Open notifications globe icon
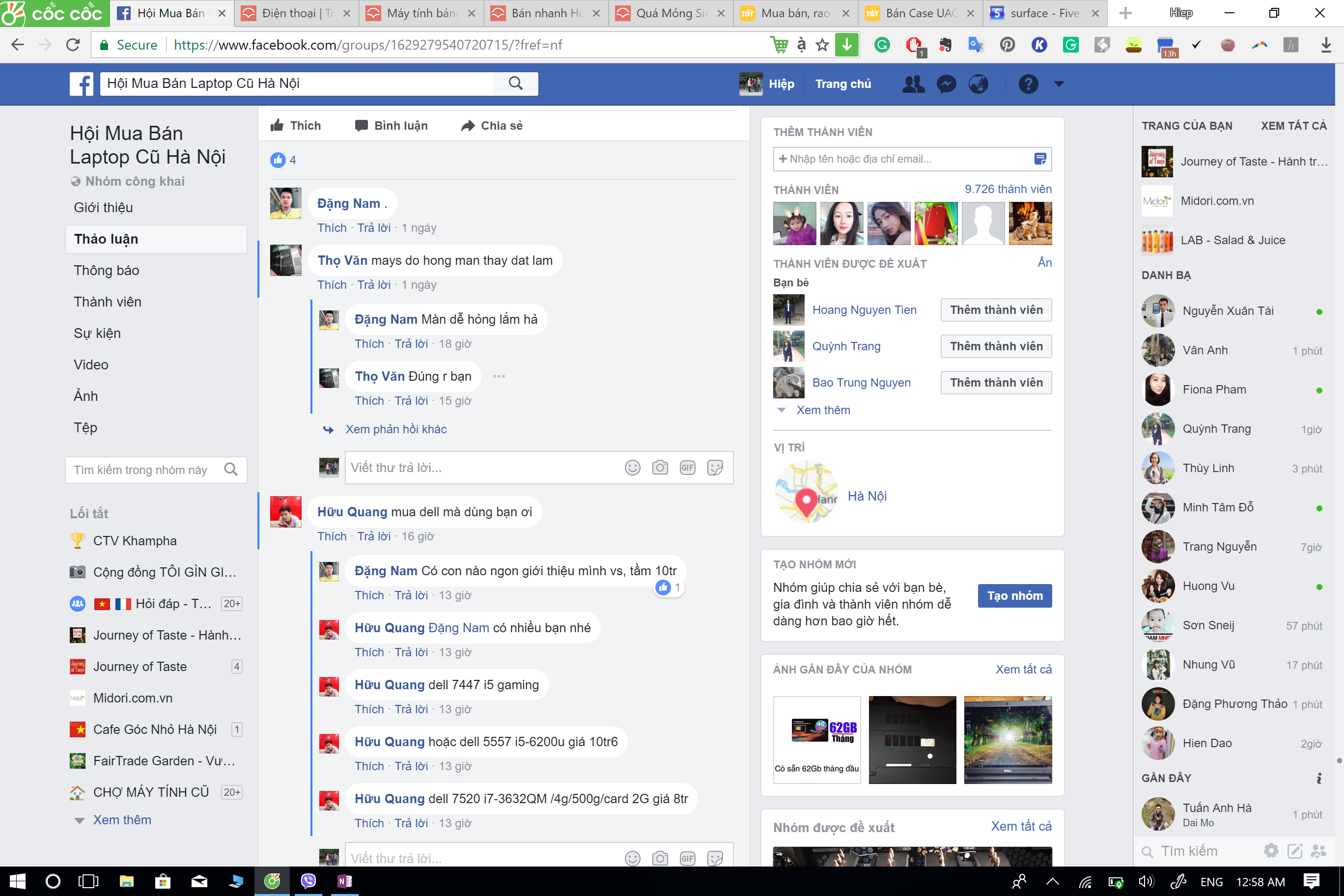 tap(979, 84)
